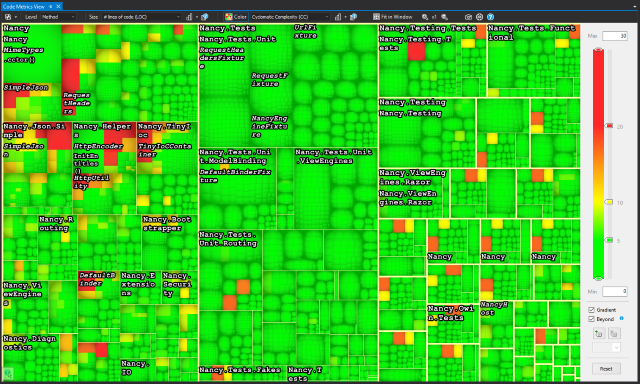Click Fit in Window

(392, 17)
